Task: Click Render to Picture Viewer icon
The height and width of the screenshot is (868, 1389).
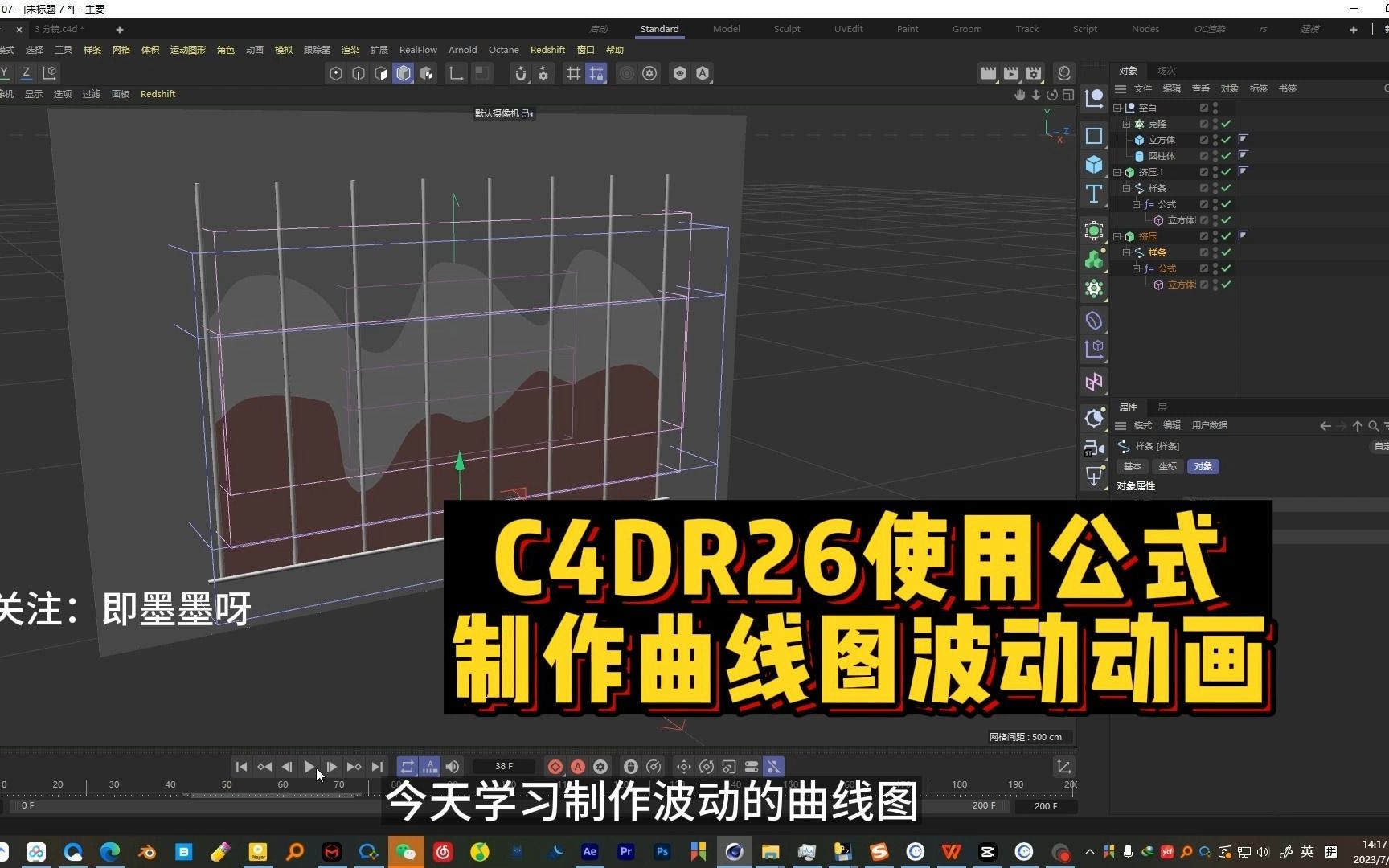Action: pyautogui.click(x=1011, y=73)
